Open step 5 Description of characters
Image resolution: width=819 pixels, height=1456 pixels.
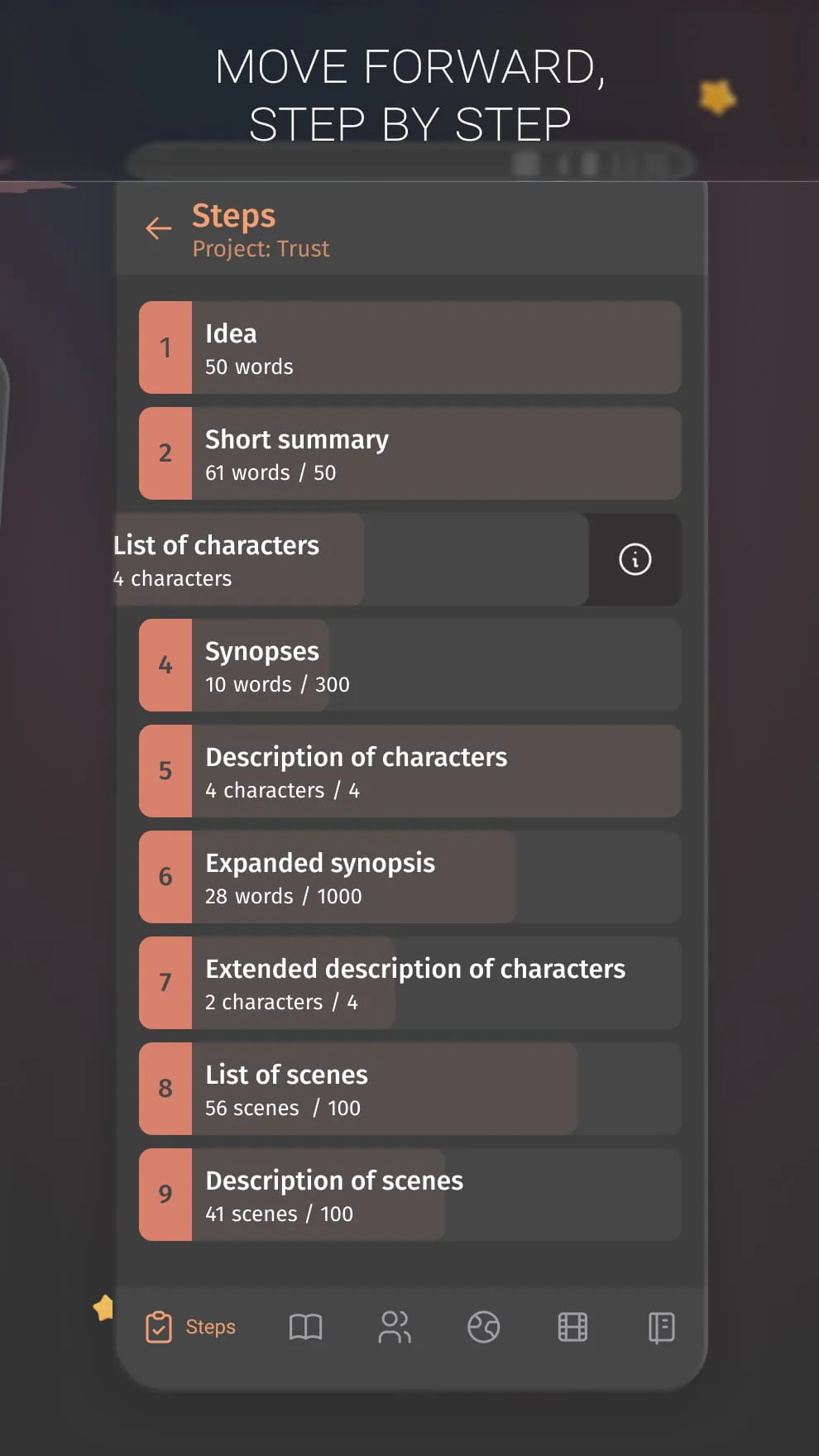tap(409, 771)
